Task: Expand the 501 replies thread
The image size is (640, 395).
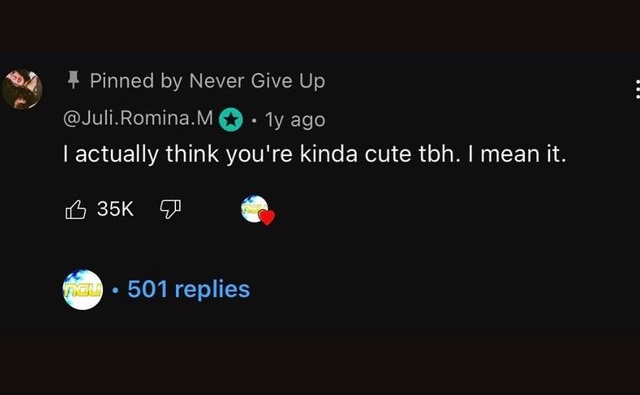Action: tap(188, 289)
